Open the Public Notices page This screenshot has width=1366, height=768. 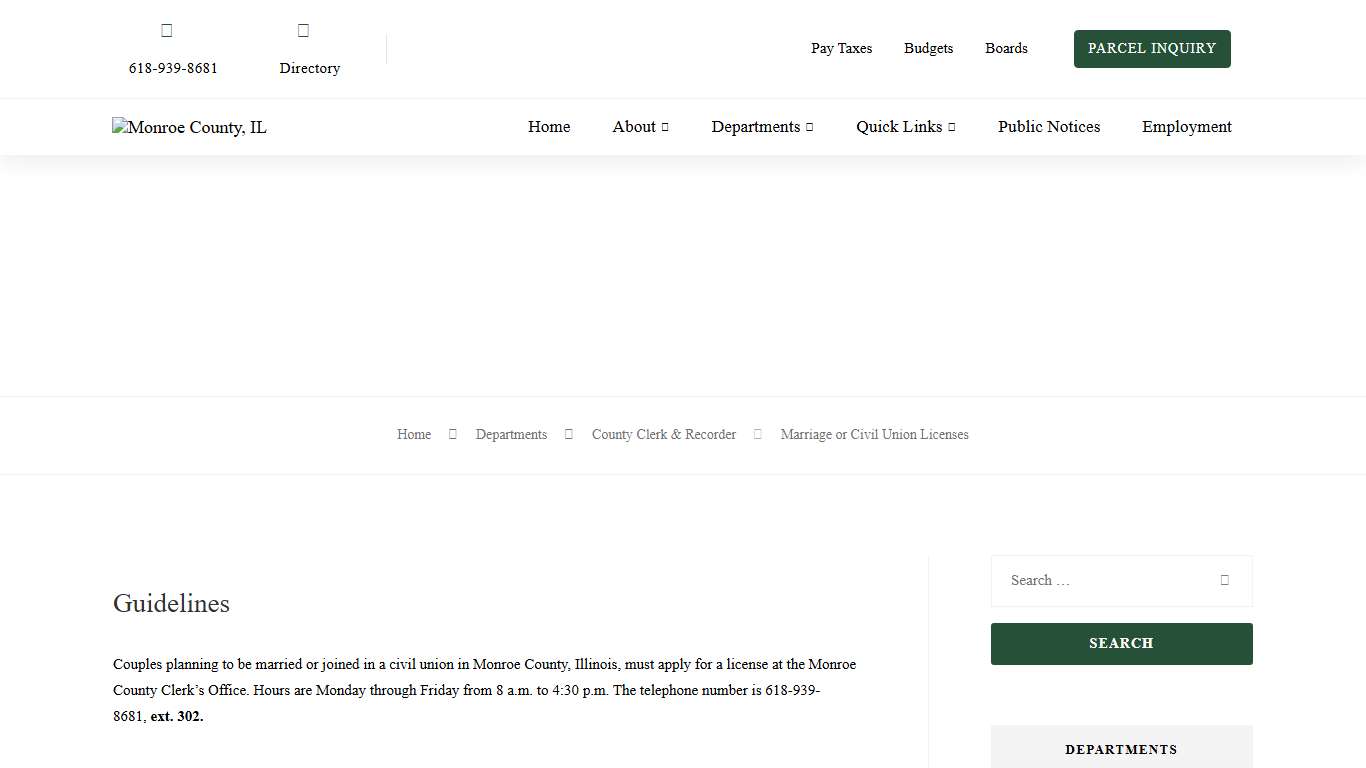1048,127
